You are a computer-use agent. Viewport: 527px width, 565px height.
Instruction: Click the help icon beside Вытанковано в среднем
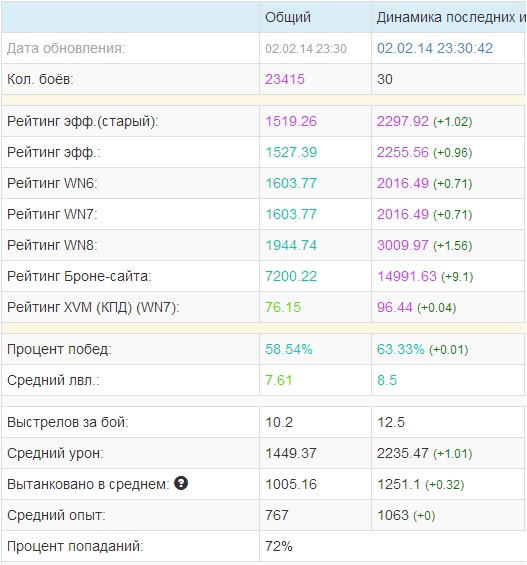click(x=181, y=483)
